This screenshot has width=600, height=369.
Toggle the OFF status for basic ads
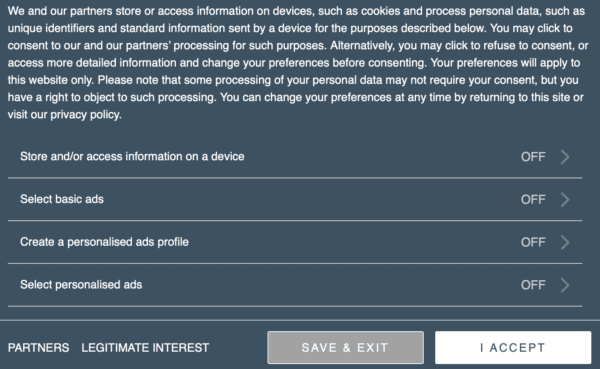[533, 199]
